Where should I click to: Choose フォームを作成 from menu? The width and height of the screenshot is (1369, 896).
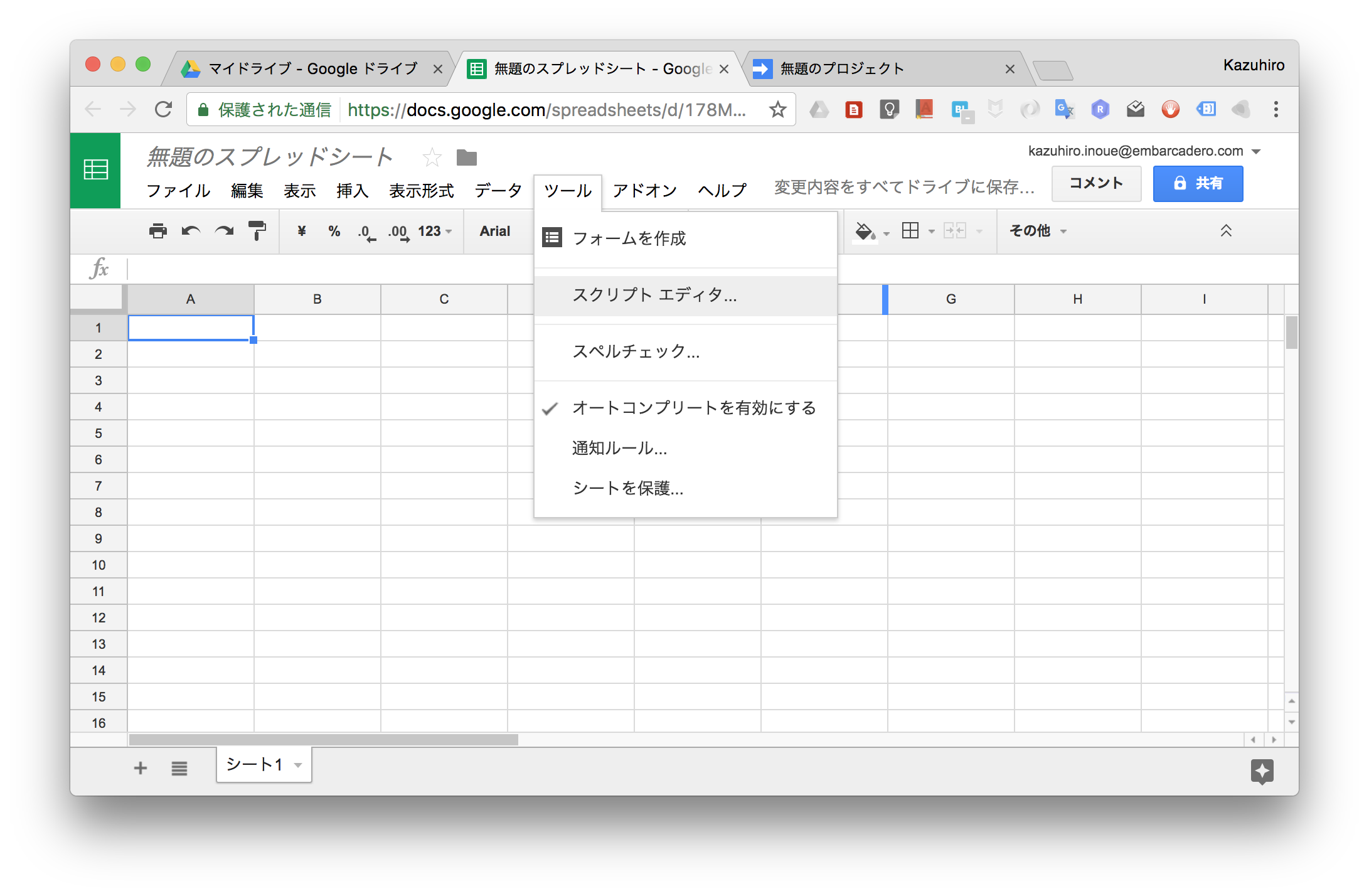click(685, 238)
